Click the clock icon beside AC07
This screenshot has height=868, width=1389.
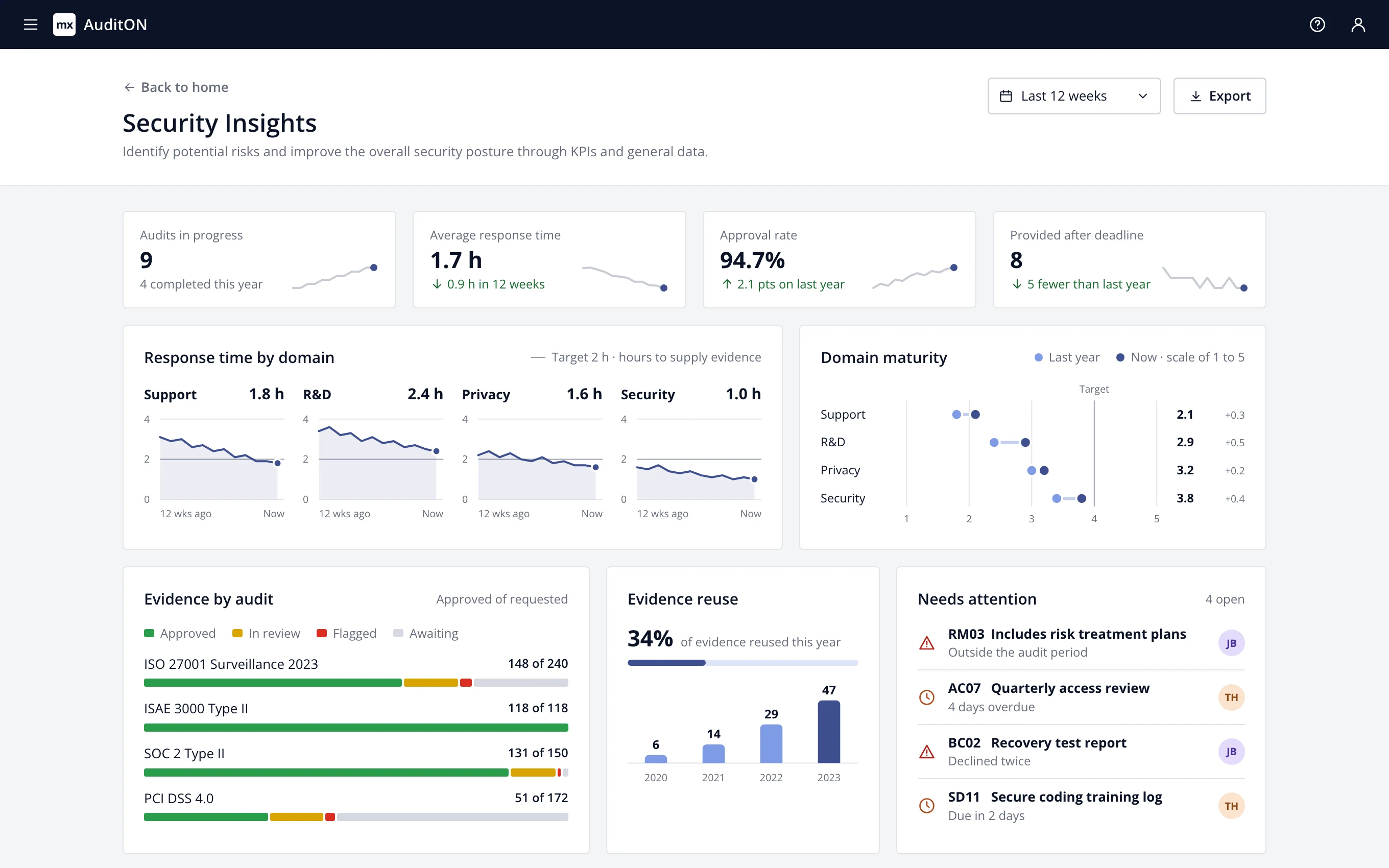(x=926, y=697)
